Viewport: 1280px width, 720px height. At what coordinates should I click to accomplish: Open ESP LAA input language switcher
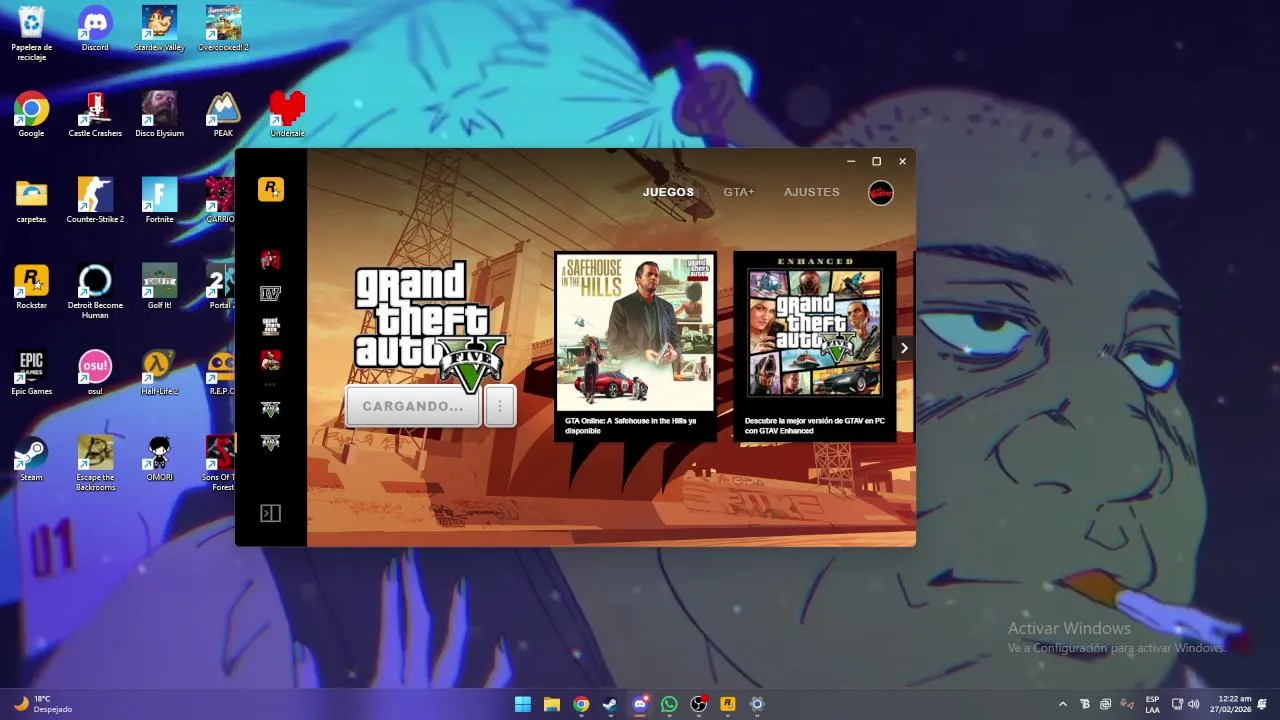point(1152,704)
